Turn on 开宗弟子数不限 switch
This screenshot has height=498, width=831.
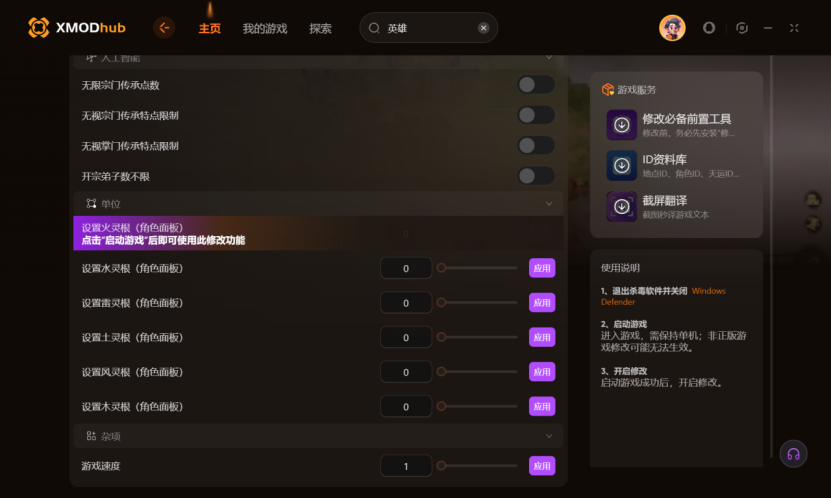pyautogui.click(x=536, y=176)
